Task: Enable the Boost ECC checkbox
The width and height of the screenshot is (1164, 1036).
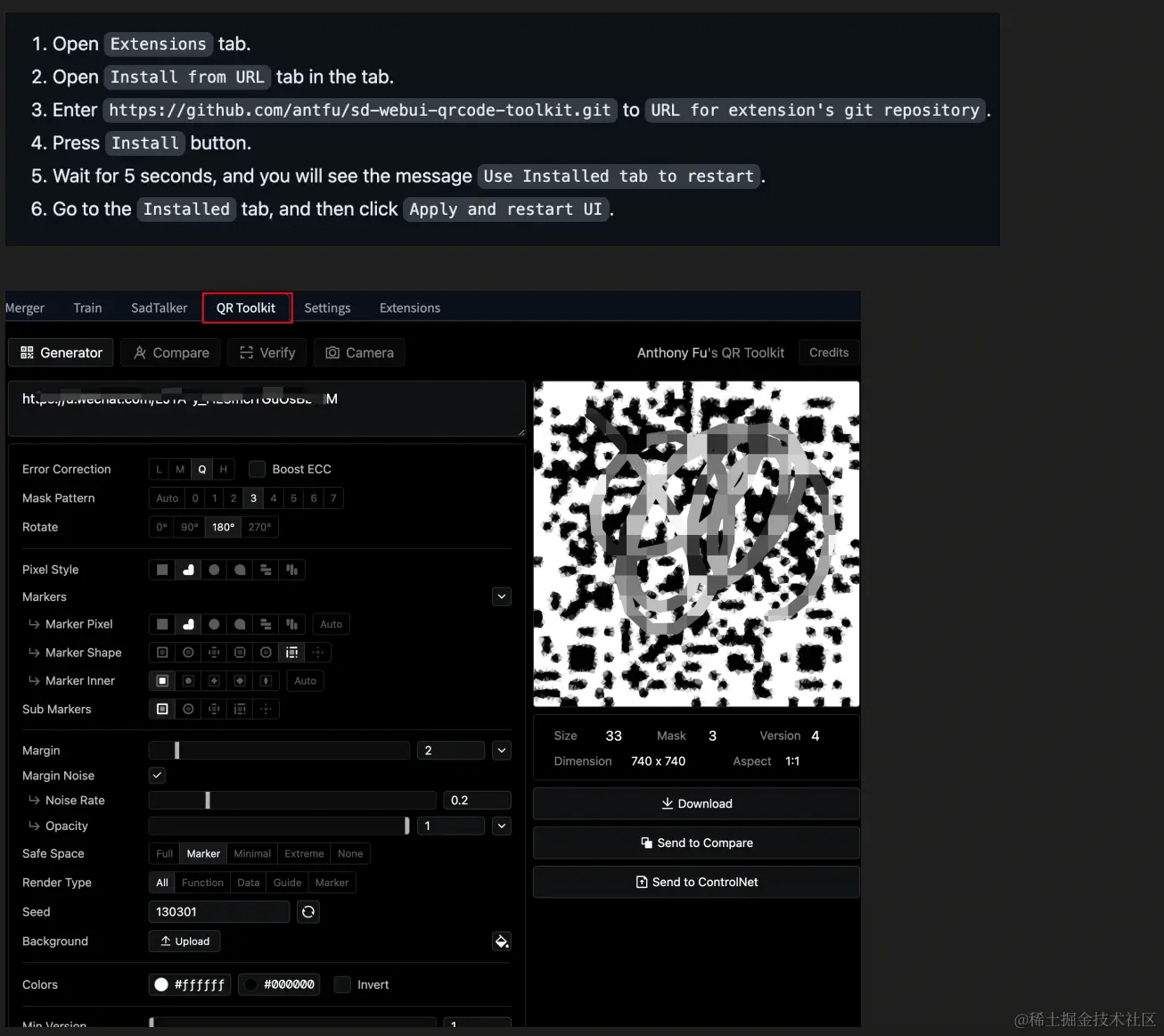Action: coord(257,469)
